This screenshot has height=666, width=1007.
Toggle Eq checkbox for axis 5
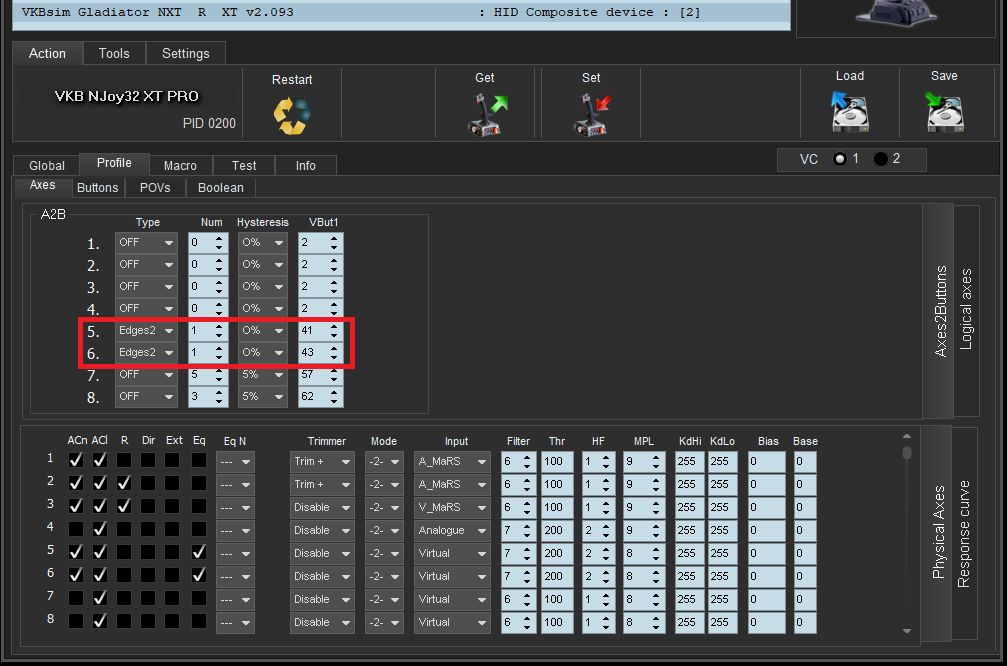pos(199,552)
